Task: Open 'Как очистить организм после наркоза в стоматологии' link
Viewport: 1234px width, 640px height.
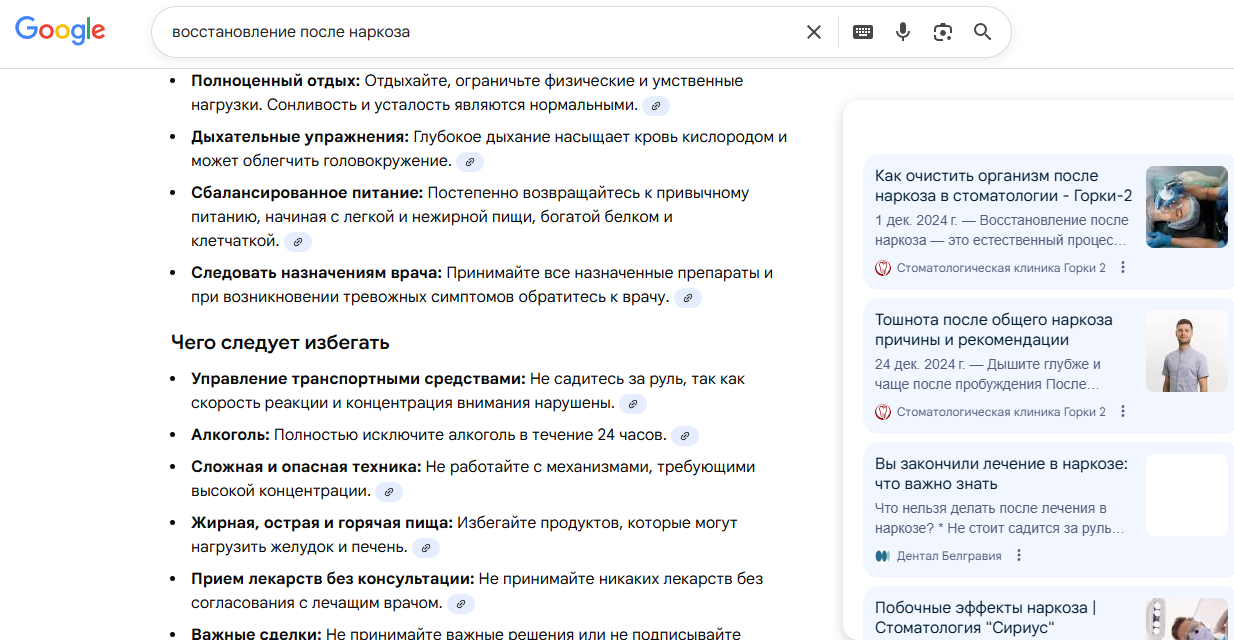Action: click(1003, 186)
